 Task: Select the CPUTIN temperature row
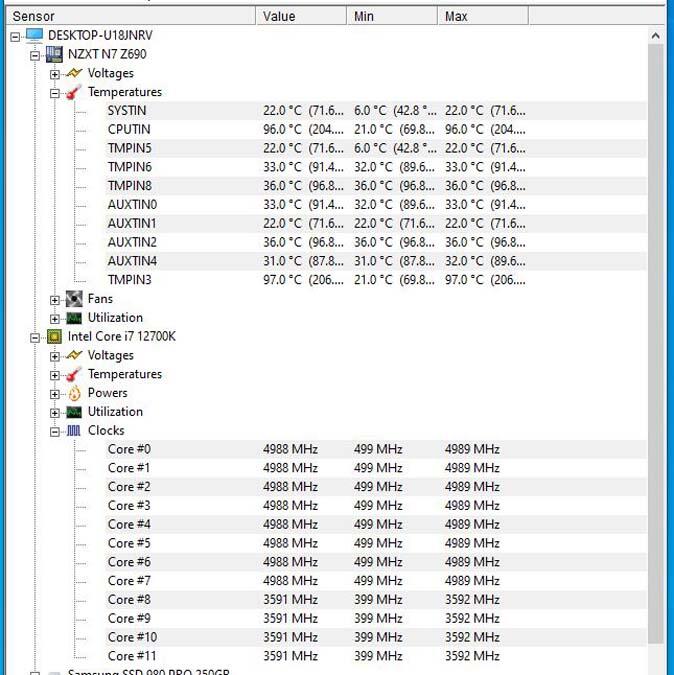[376, 130]
